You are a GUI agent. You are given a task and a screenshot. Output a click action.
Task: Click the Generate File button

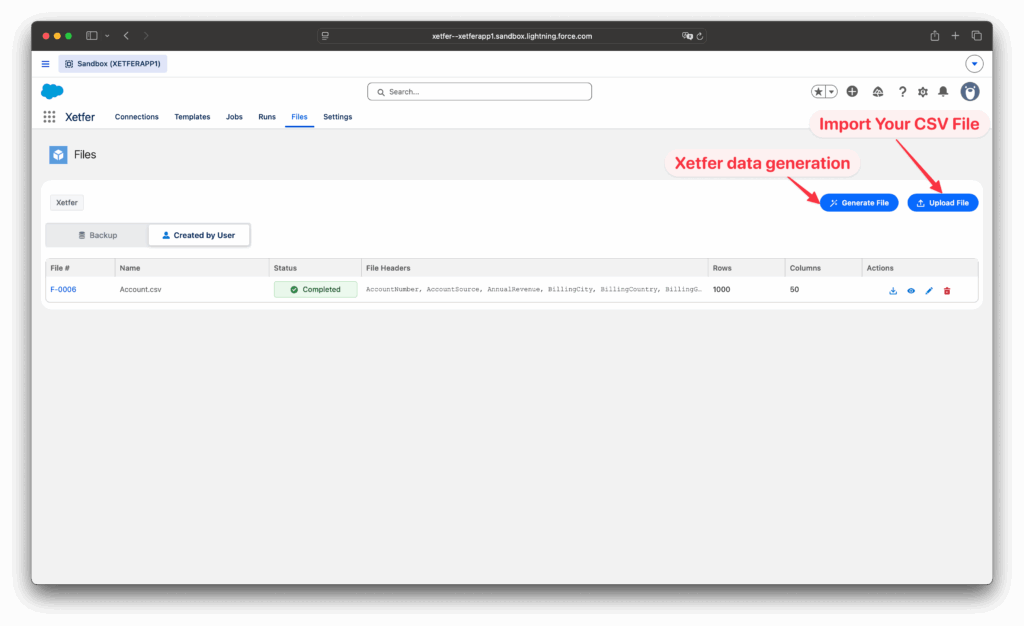pyautogui.click(x=859, y=203)
